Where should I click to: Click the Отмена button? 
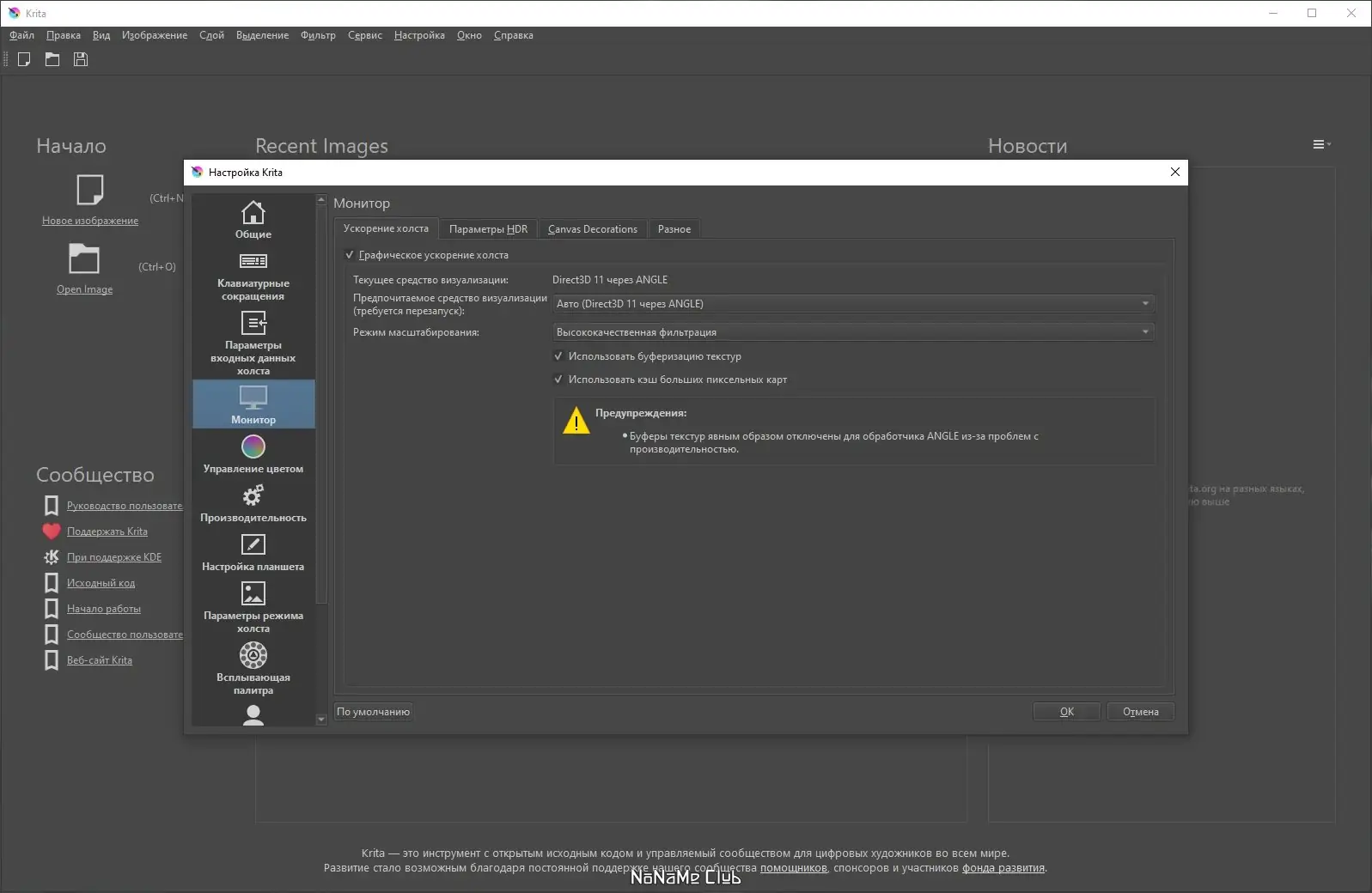[x=1140, y=712]
